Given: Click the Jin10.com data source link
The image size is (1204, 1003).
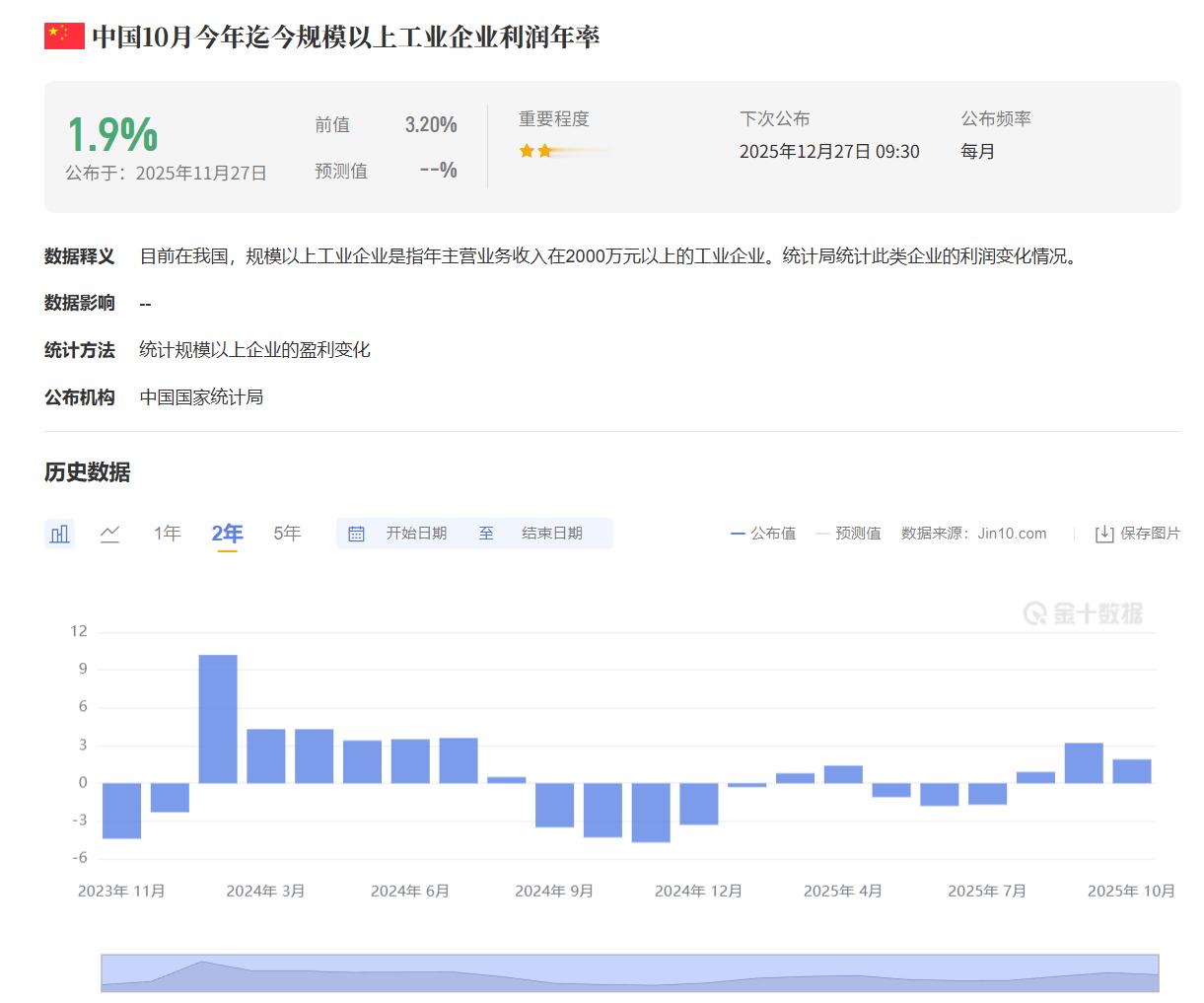Looking at the screenshot, I should point(1012,533).
